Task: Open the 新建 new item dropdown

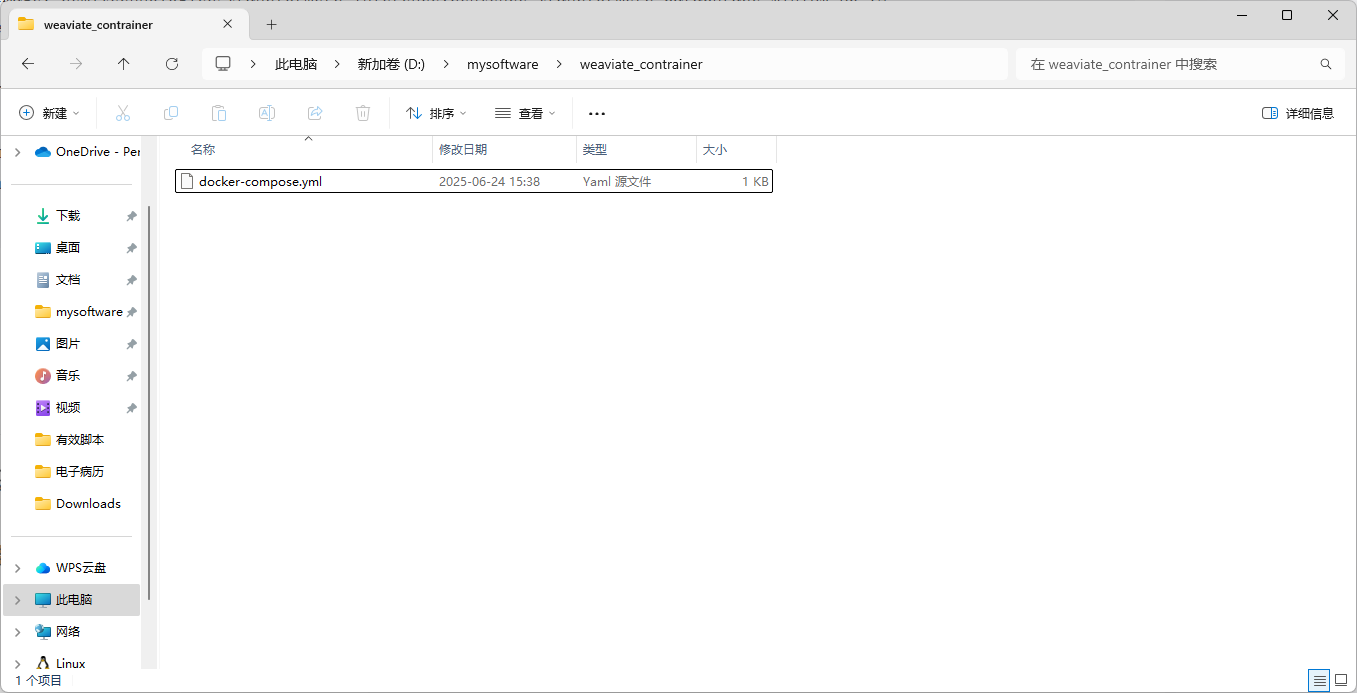Action: click(x=47, y=112)
